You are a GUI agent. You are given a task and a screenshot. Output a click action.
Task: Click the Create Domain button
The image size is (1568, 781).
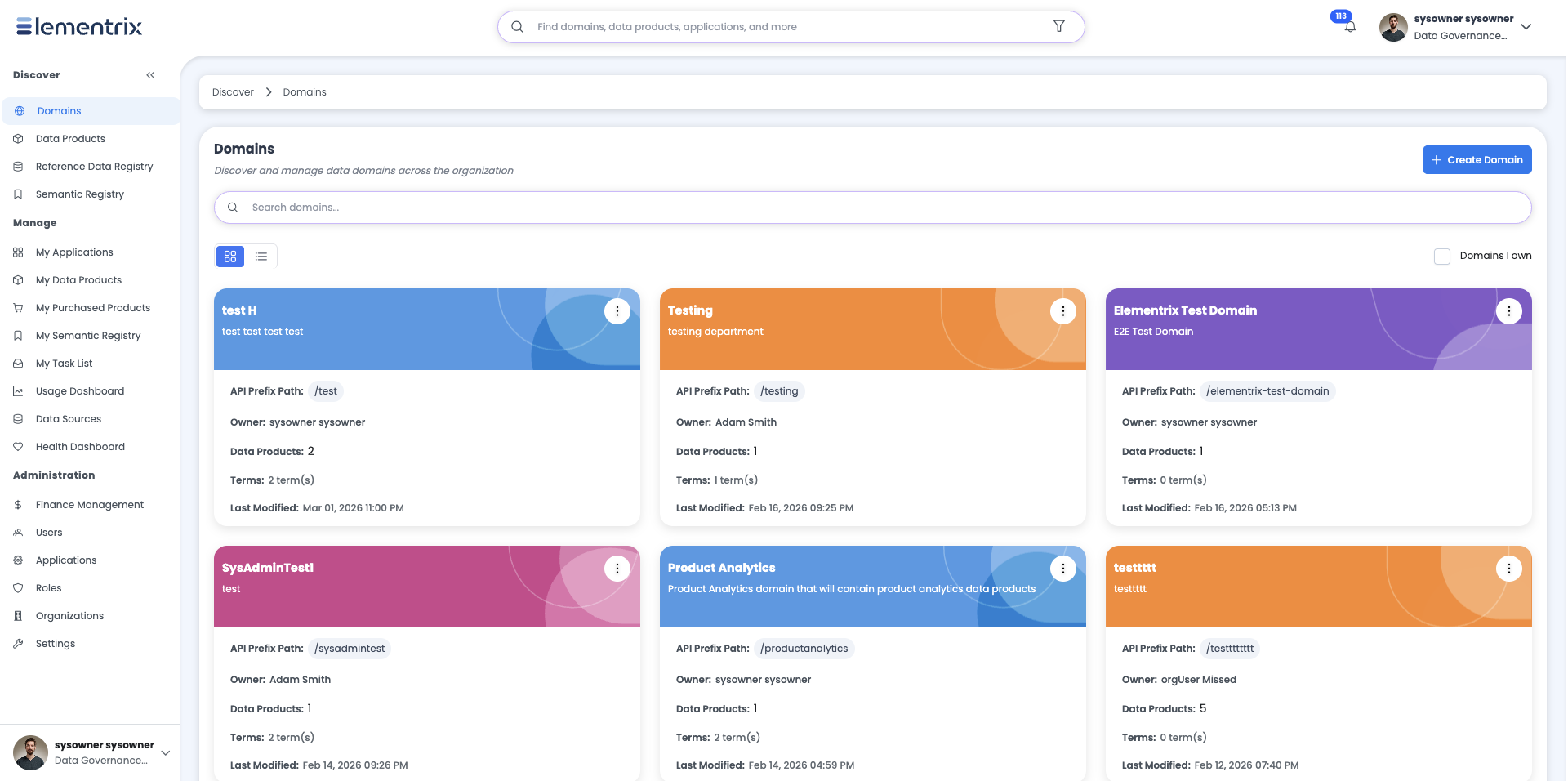tap(1477, 160)
